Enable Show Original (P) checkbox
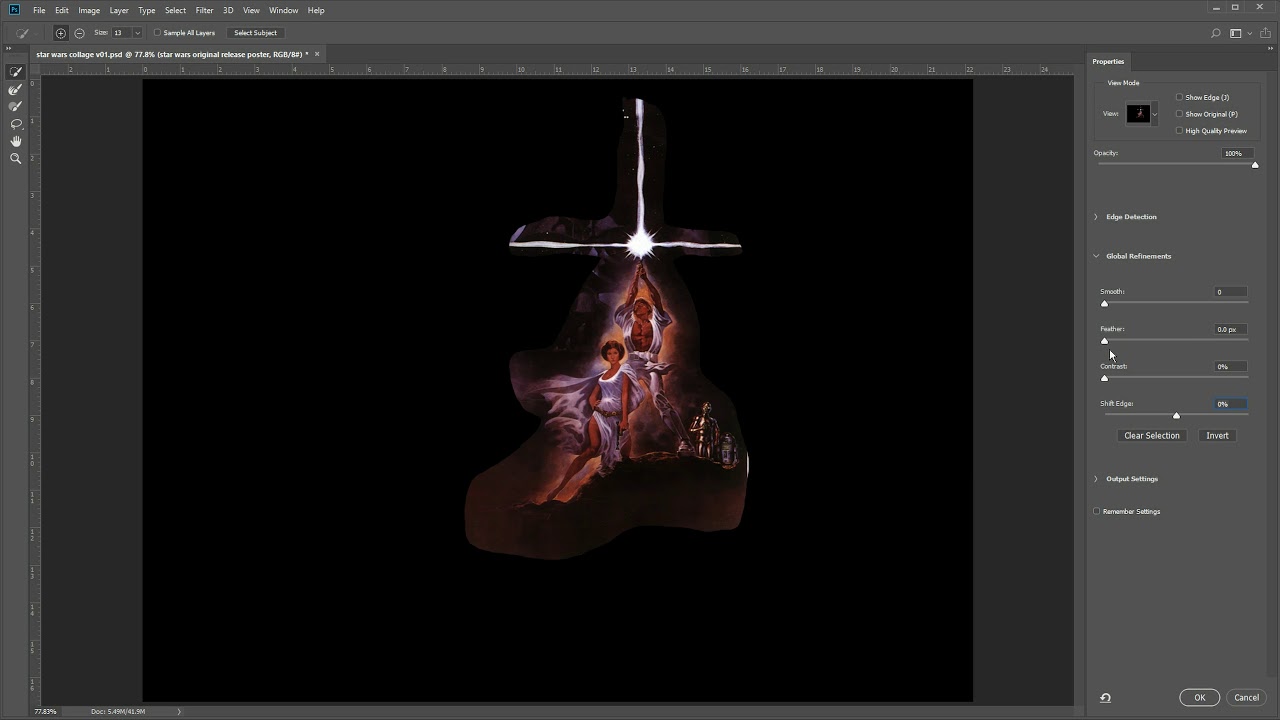Image resolution: width=1280 pixels, height=720 pixels. point(1180,114)
